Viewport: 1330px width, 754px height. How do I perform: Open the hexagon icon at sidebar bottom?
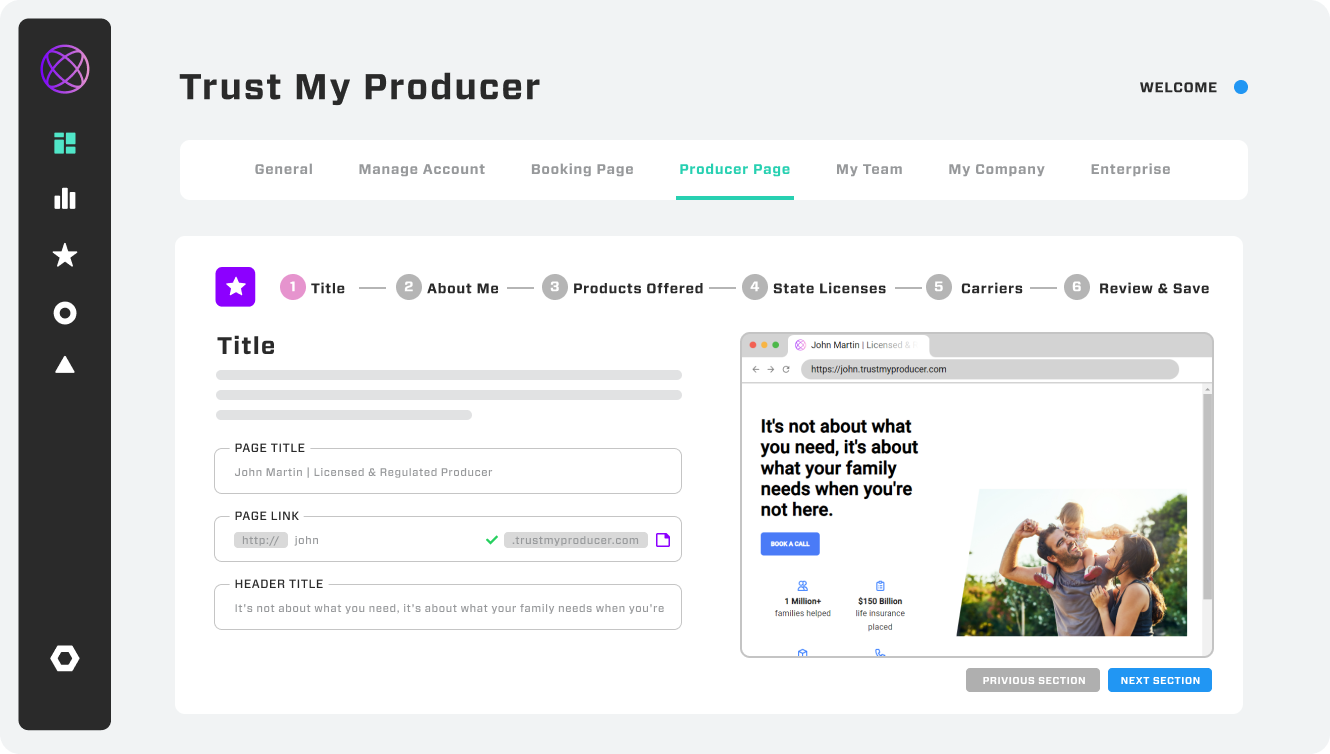(x=65, y=658)
